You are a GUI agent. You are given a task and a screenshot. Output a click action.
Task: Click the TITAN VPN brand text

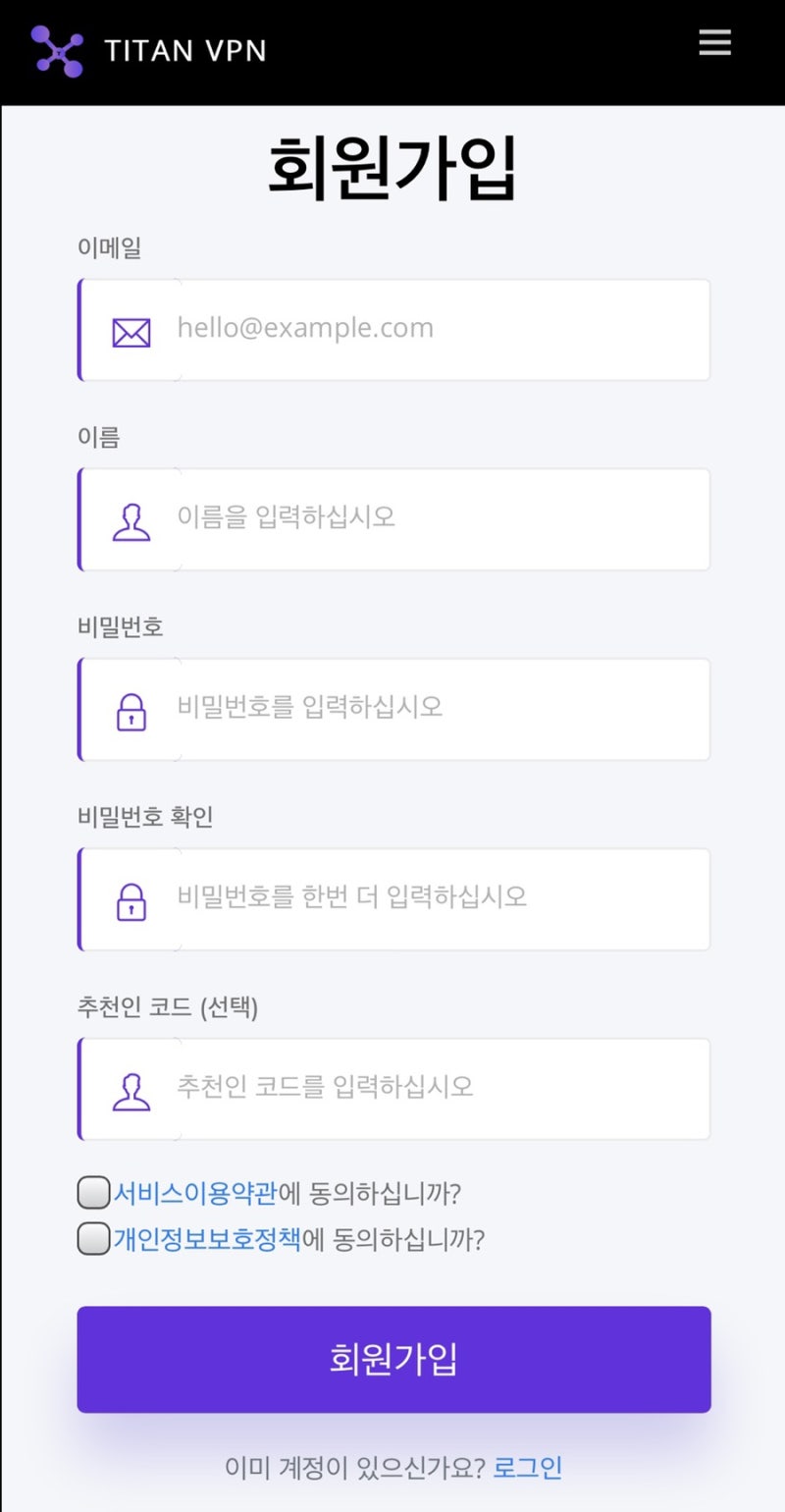pyautogui.click(x=185, y=51)
